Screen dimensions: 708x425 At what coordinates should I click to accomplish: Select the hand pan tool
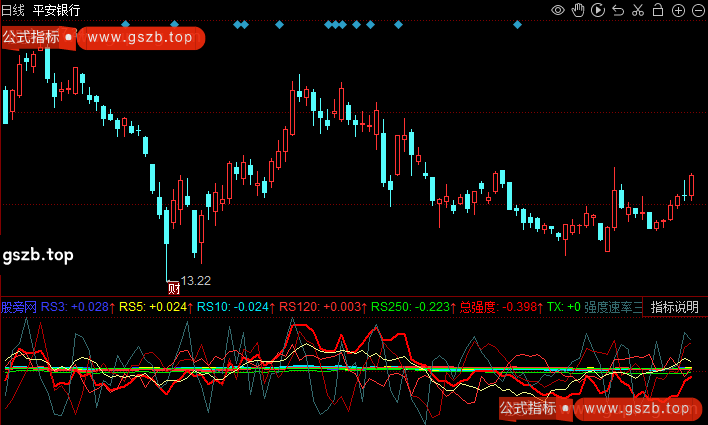coord(579,9)
